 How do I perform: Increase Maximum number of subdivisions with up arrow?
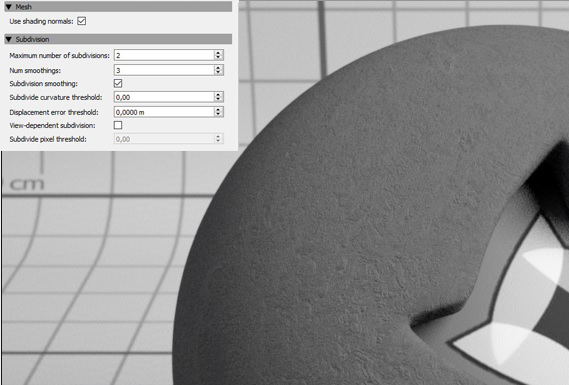[218, 53]
